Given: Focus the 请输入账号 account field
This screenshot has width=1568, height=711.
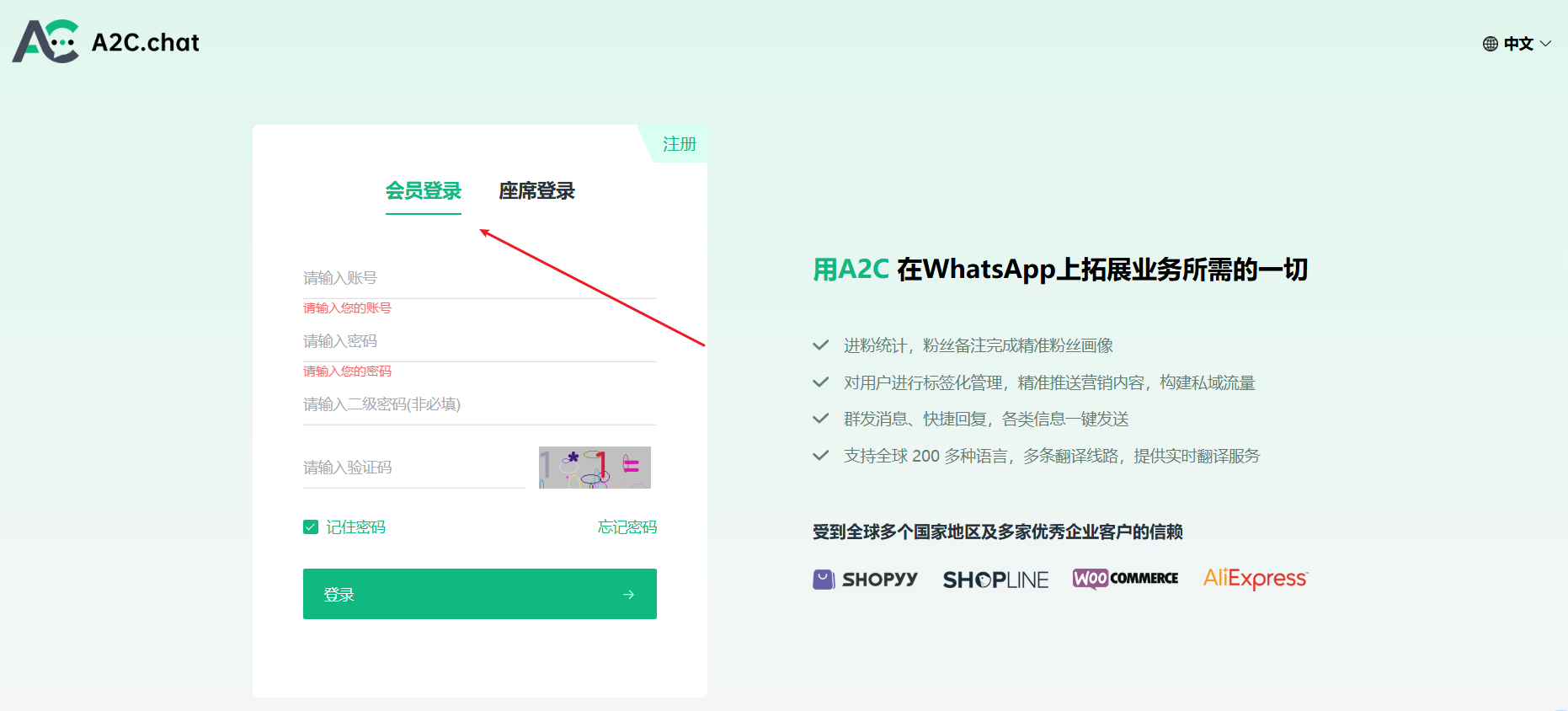Looking at the screenshot, I should (x=480, y=278).
